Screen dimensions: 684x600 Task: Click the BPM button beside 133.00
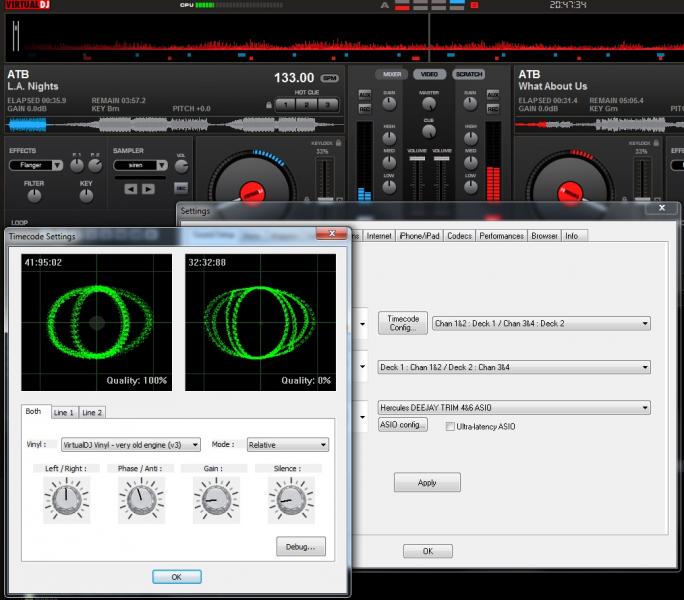pos(330,78)
